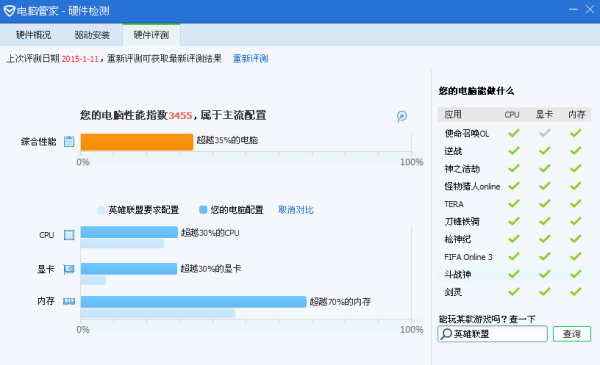Select the 神之浩劫 game name
The image size is (600, 365).
coord(462,169)
